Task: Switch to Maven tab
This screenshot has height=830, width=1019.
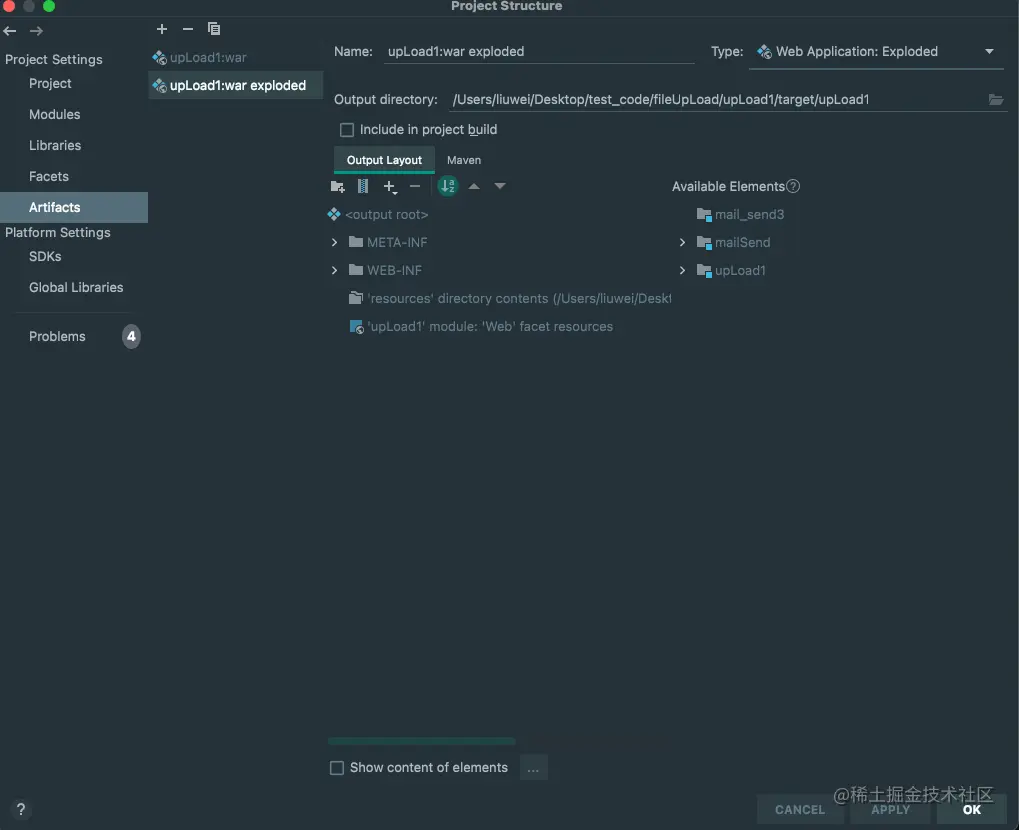Action: 464,160
